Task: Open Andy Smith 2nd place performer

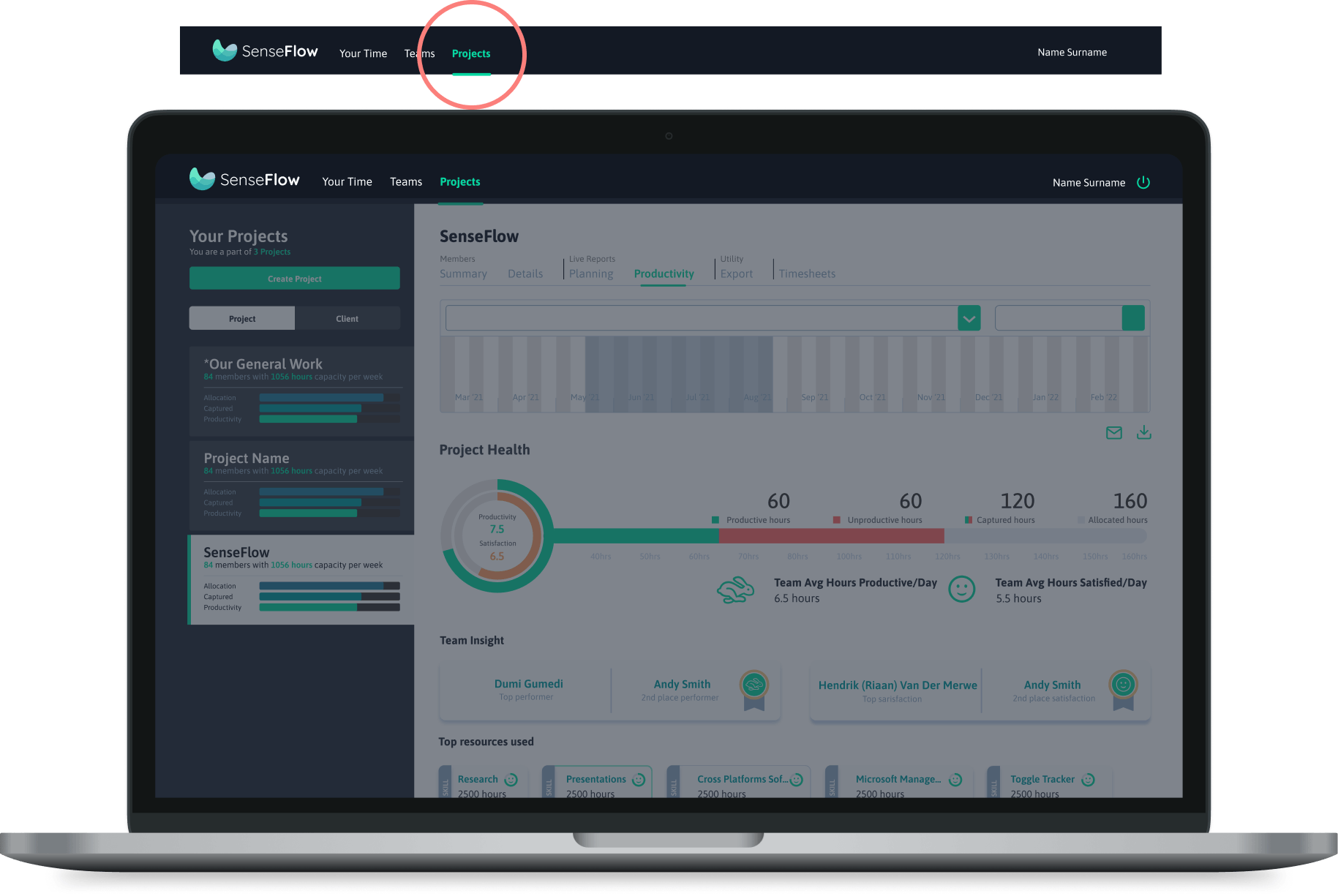Action: point(682,684)
